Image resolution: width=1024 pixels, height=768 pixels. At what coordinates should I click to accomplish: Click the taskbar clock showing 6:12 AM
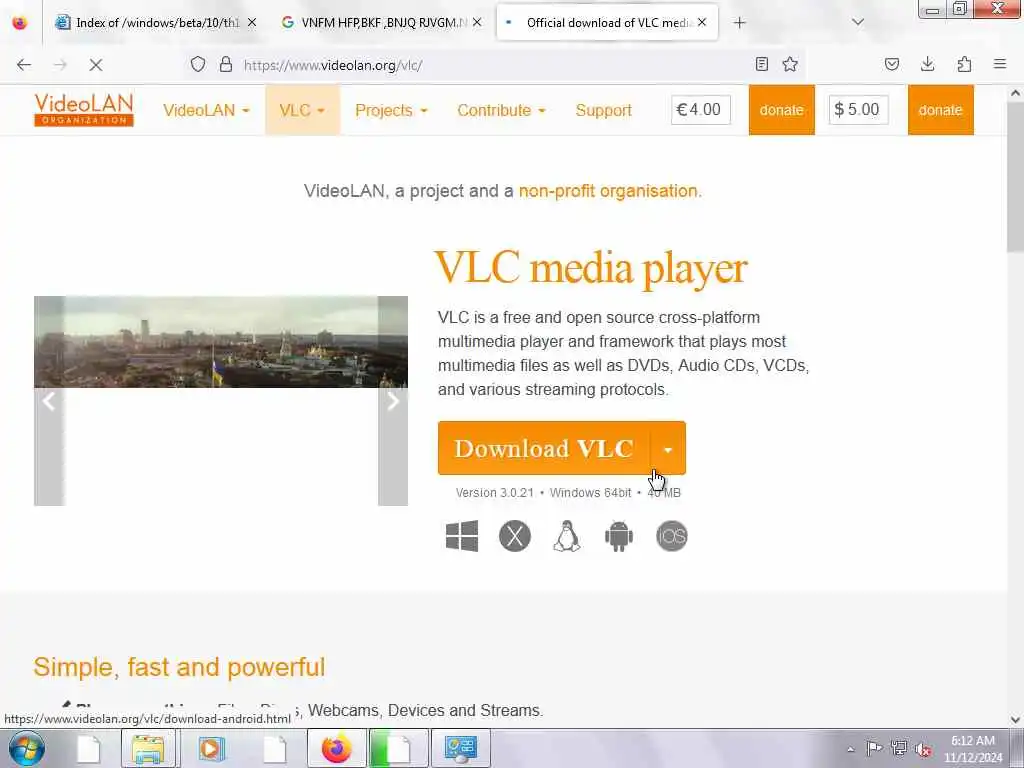tap(972, 749)
